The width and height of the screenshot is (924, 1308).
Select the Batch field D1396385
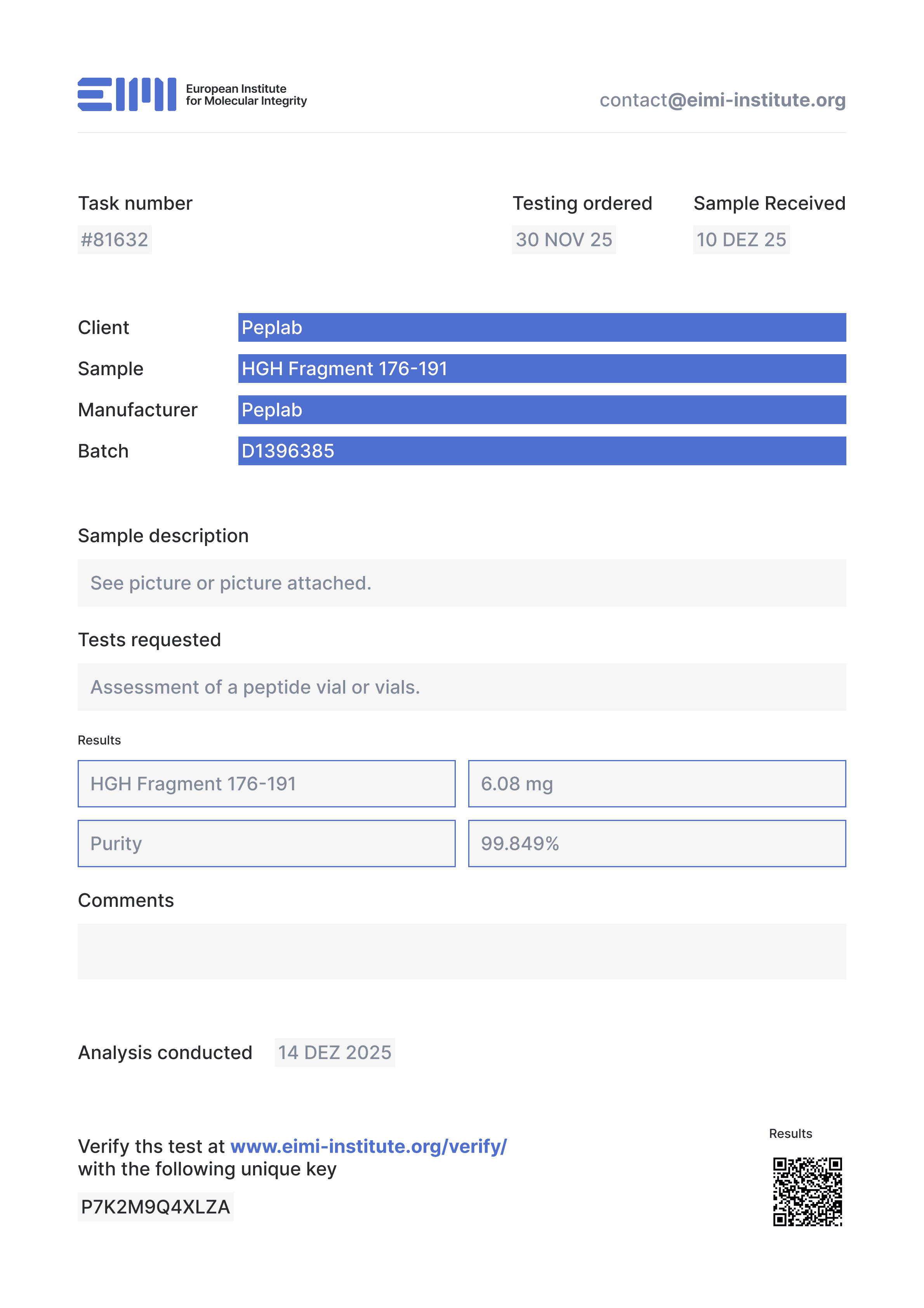[541, 451]
